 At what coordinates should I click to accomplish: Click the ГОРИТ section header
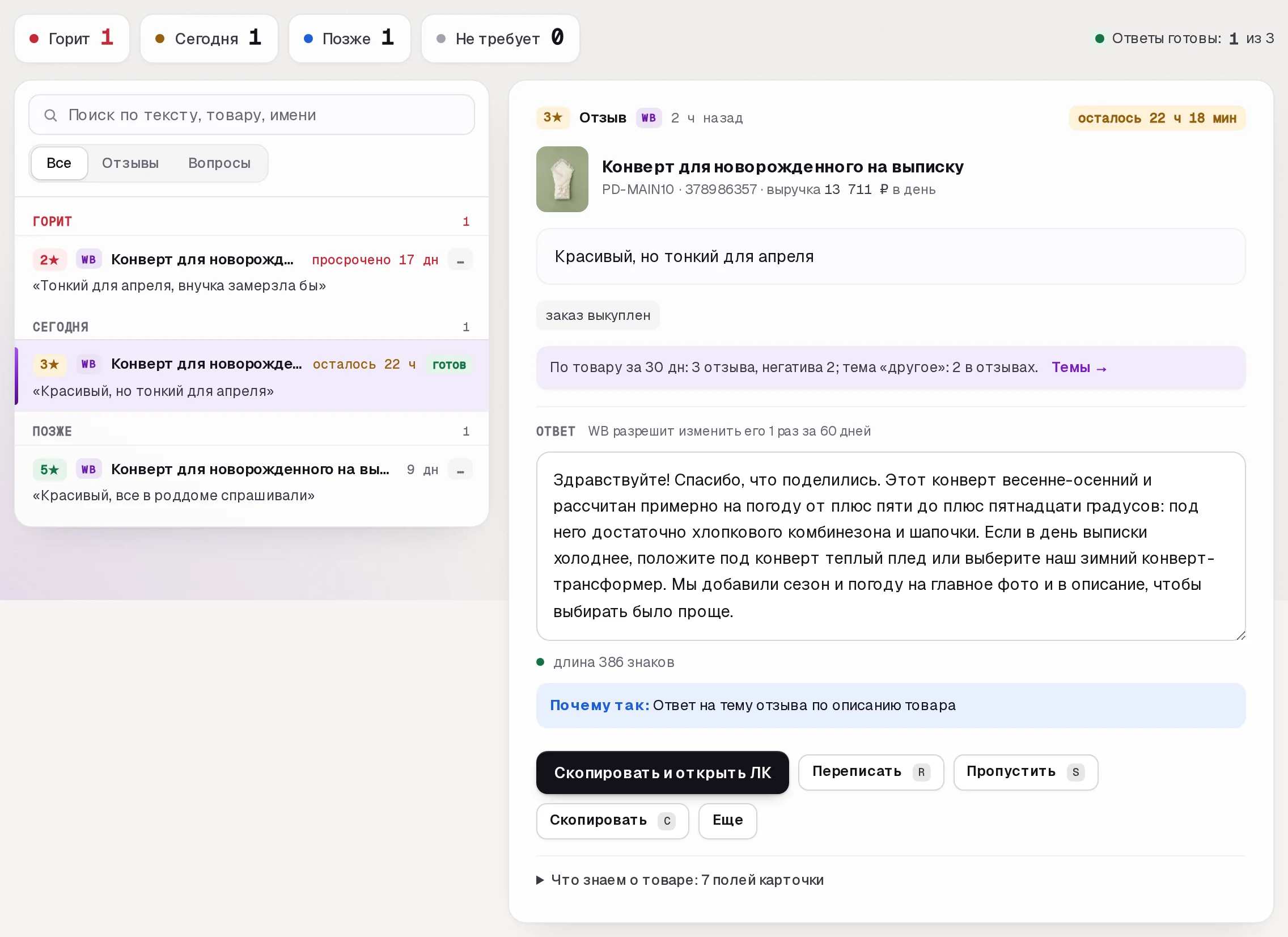pyautogui.click(x=252, y=222)
